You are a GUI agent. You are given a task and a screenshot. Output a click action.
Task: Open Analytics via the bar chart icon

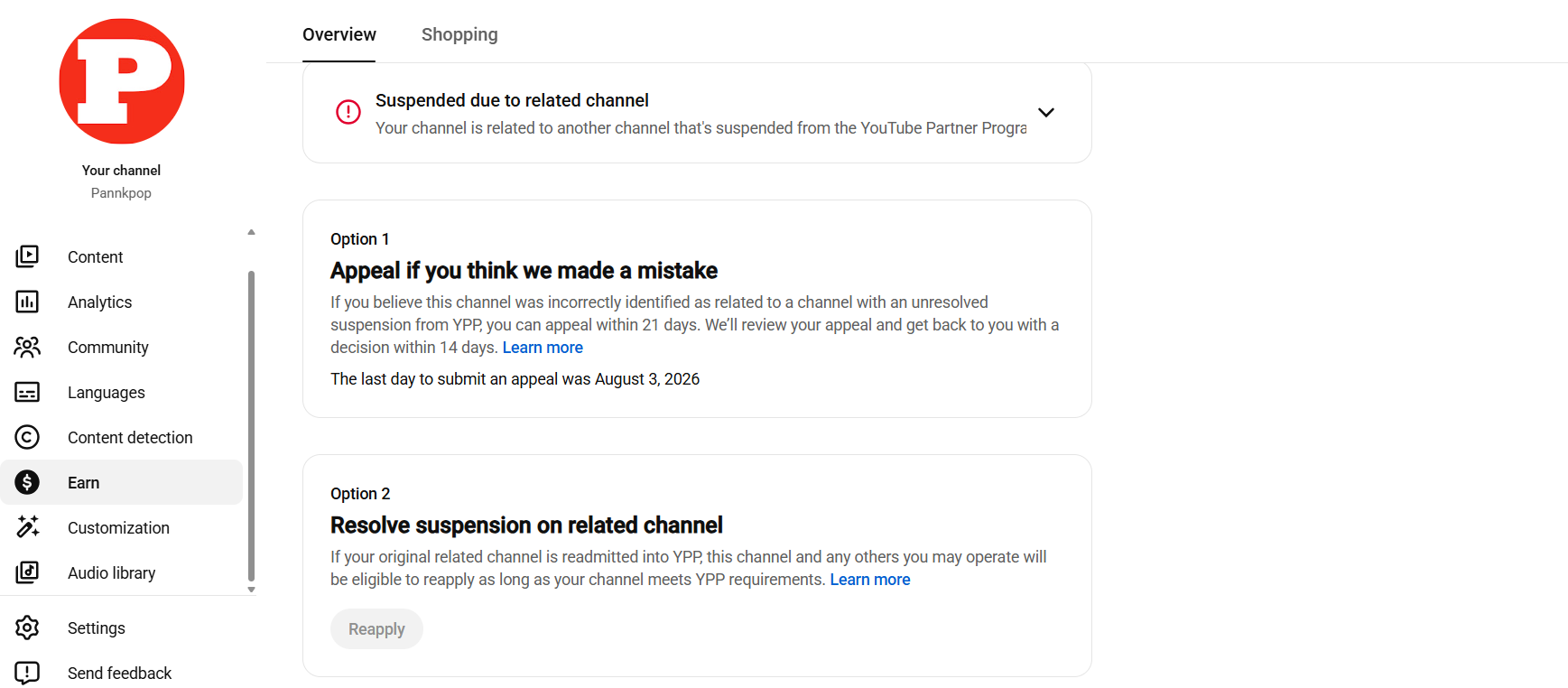(27, 302)
